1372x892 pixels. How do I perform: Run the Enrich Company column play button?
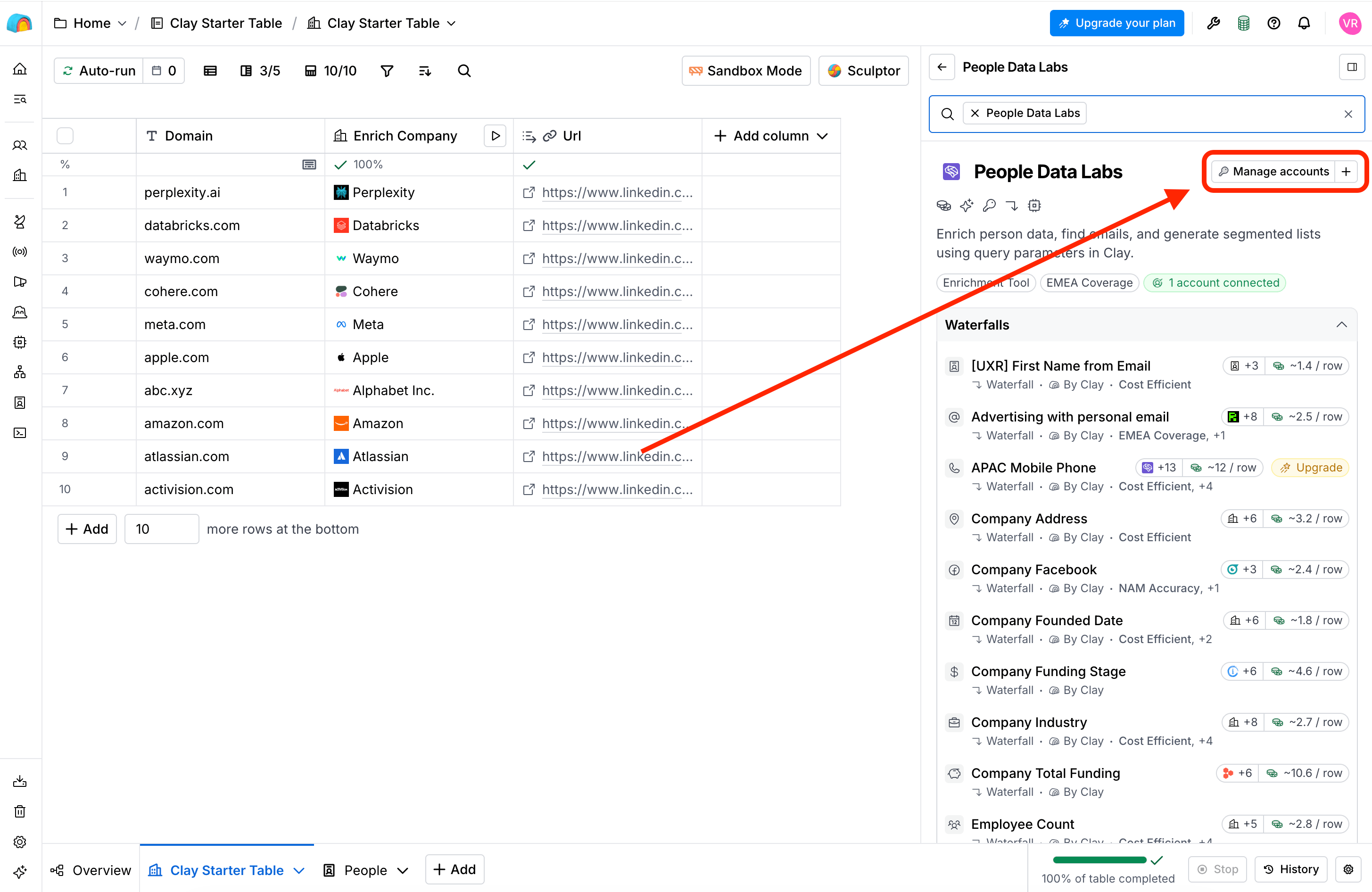pos(495,136)
